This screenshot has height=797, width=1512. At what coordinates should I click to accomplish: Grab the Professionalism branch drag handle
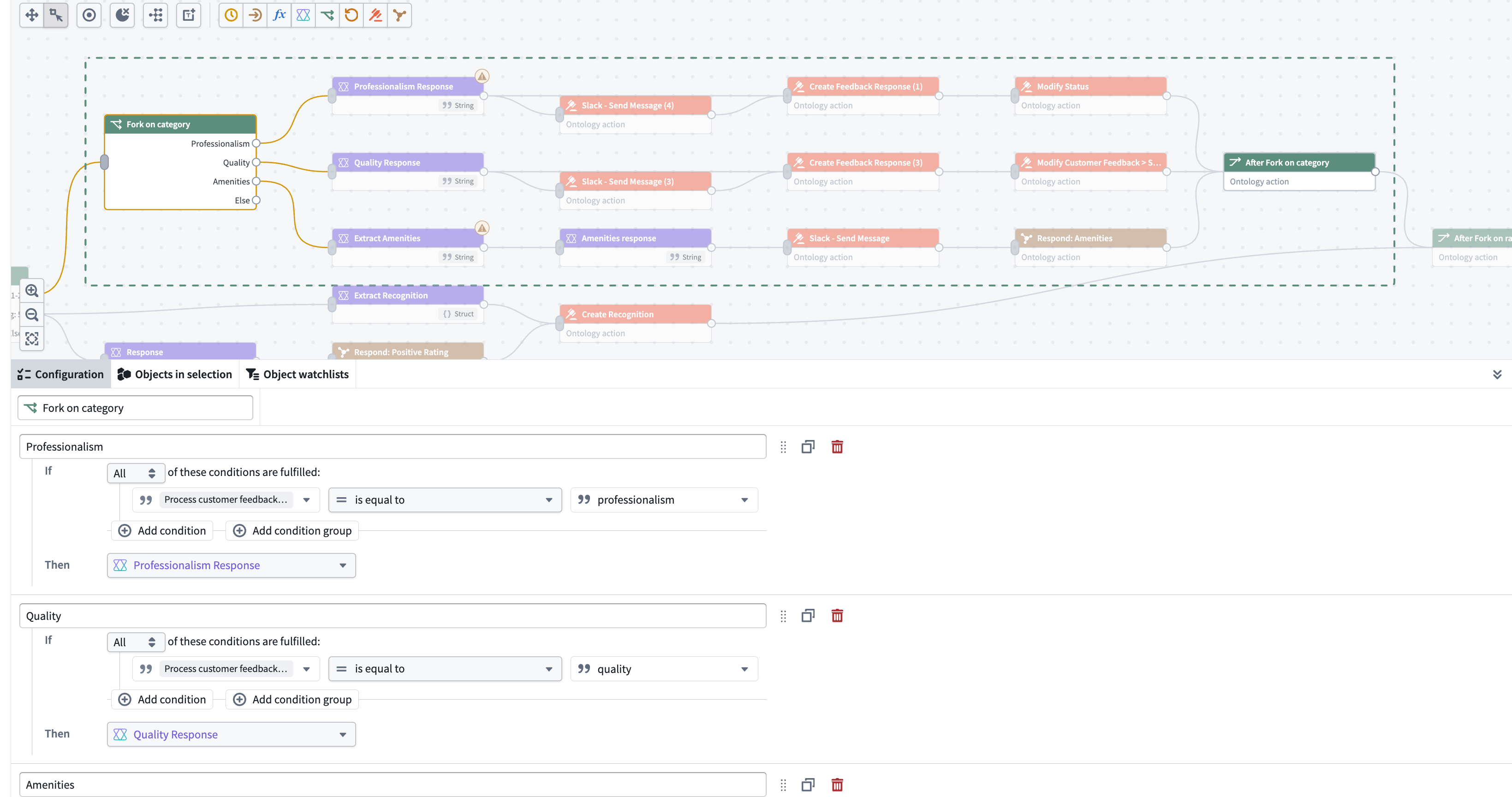[783, 447]
